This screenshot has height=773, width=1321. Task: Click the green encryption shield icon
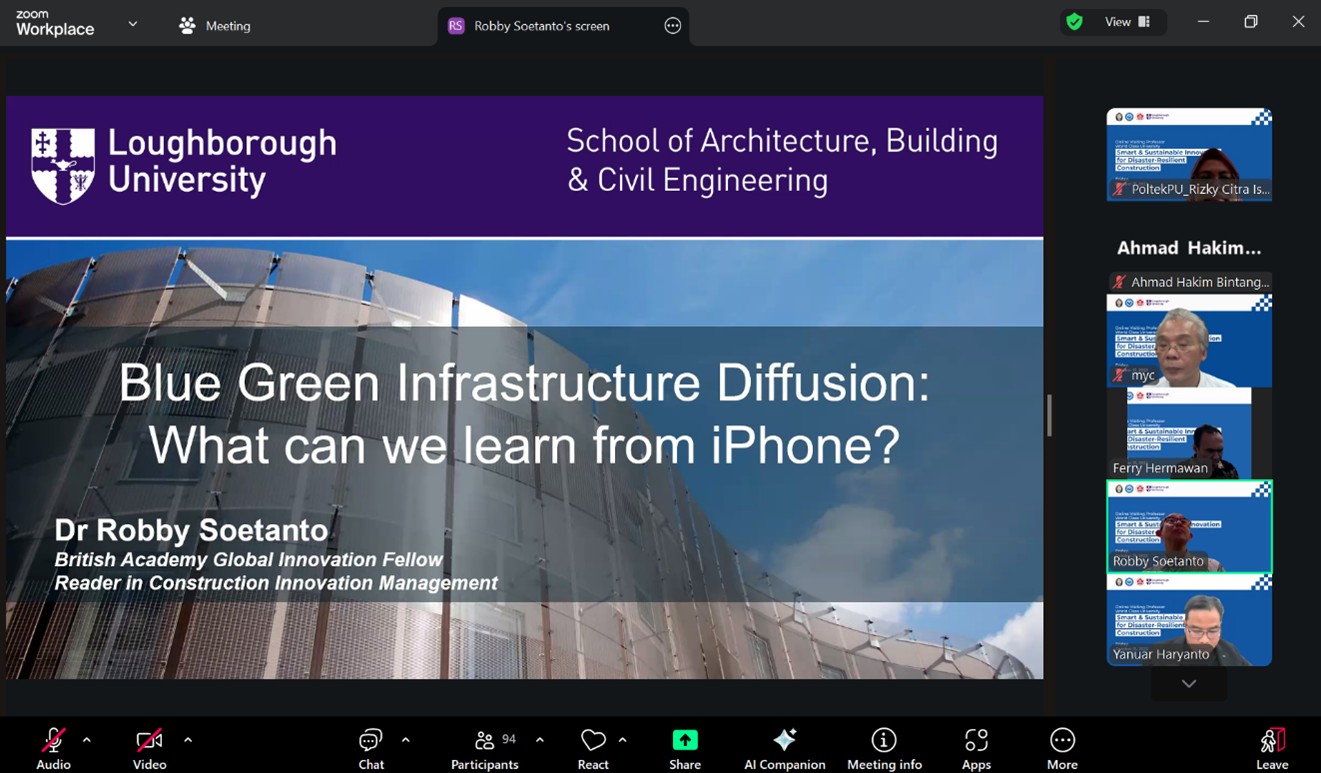pyautogui.click(x=1075, y=22)
